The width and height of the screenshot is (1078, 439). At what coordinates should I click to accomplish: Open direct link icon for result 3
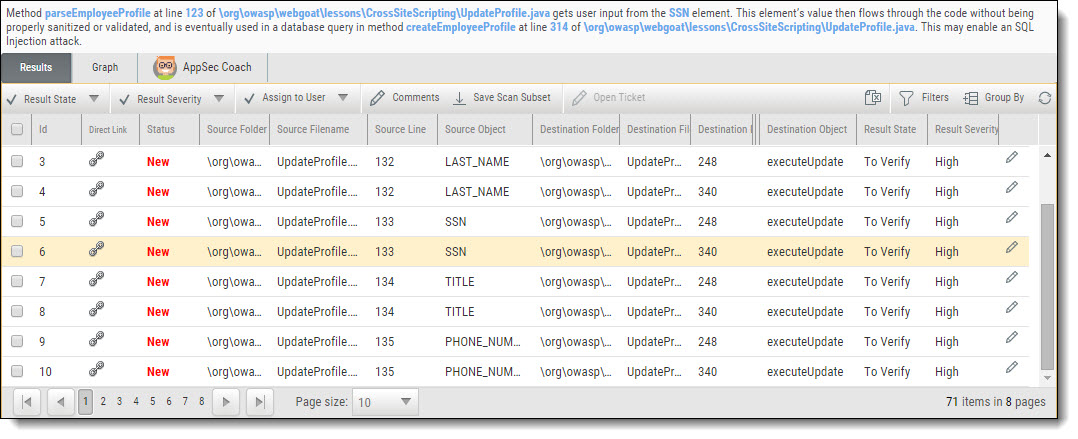(x=96, y=160)
